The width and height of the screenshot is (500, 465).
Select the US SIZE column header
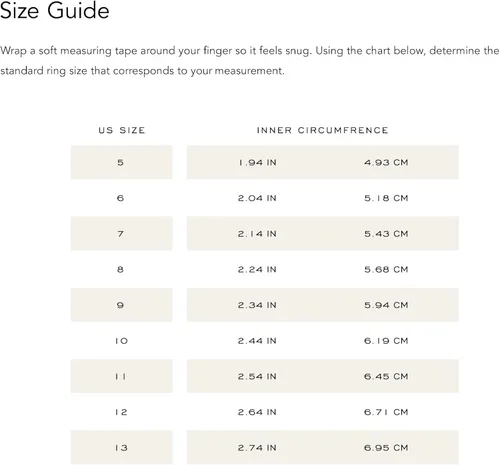click(122, 130)
